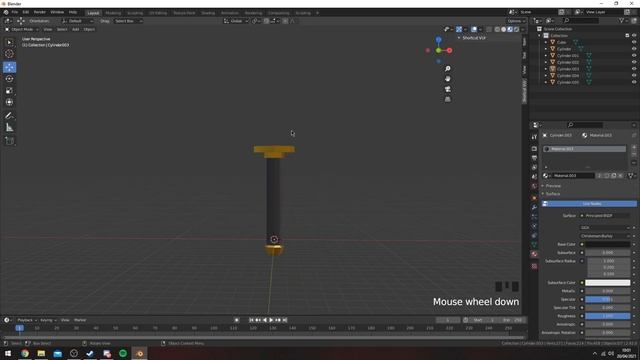
Task: Click the zoom view magnifier icon
Action: coord(448,69)
